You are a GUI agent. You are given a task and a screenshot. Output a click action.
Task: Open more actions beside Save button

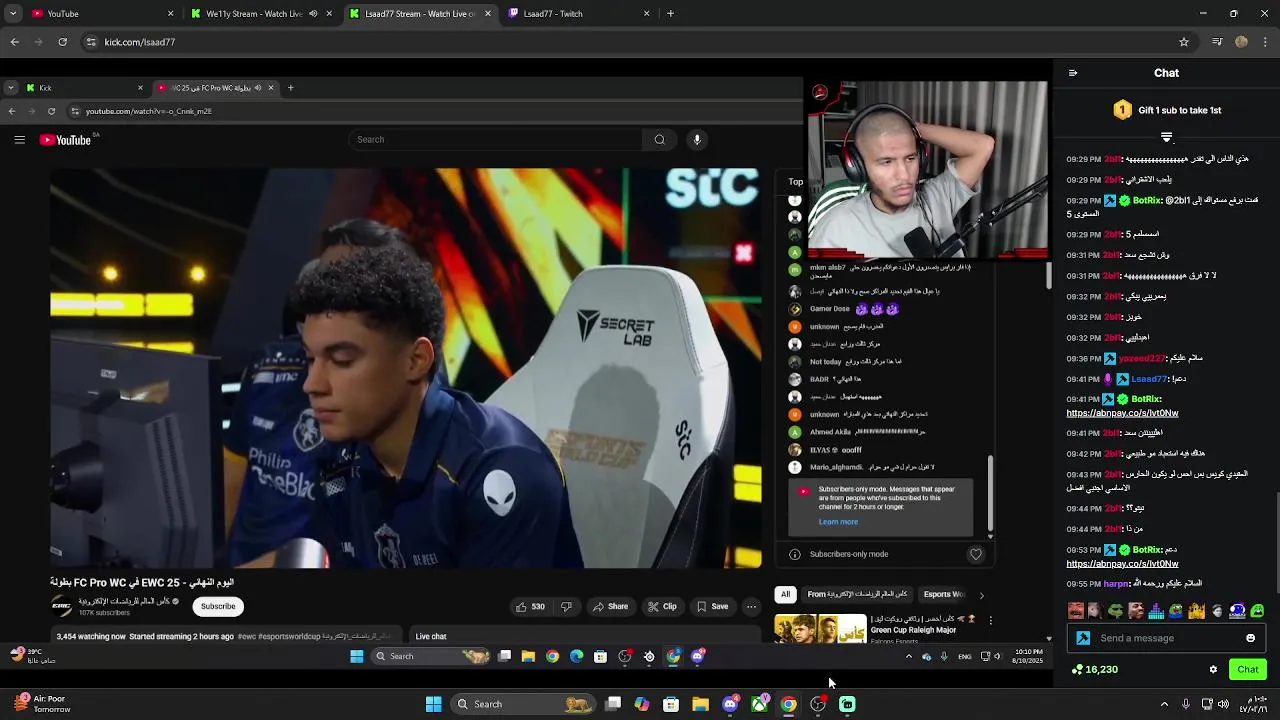click(x=751, y=607)
